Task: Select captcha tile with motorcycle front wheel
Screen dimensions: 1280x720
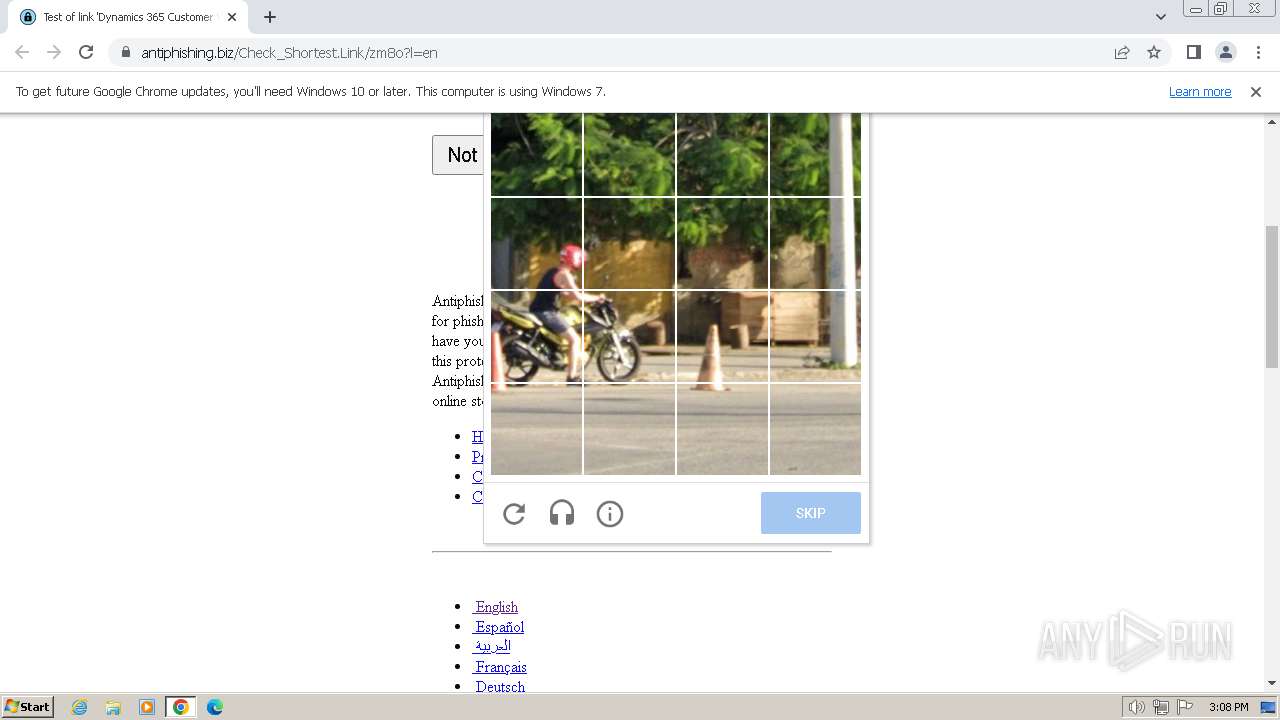Action: click(629, 337)
